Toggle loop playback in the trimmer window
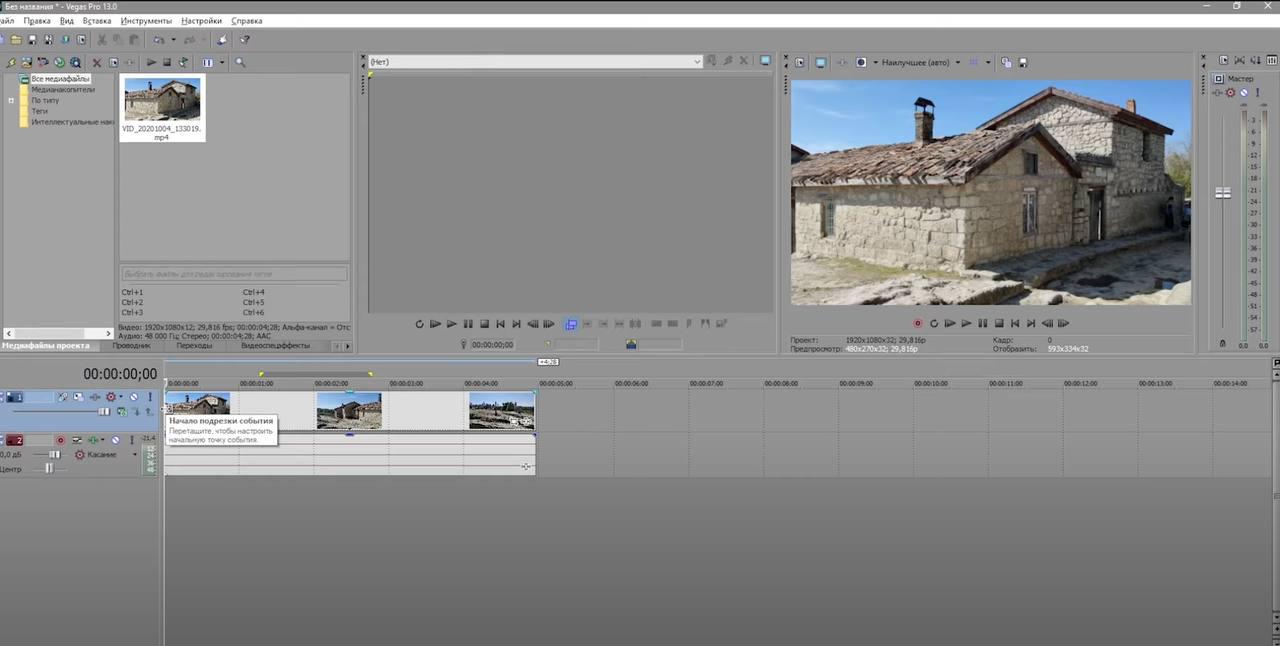 pyautogui.click(x=420, y=324)
